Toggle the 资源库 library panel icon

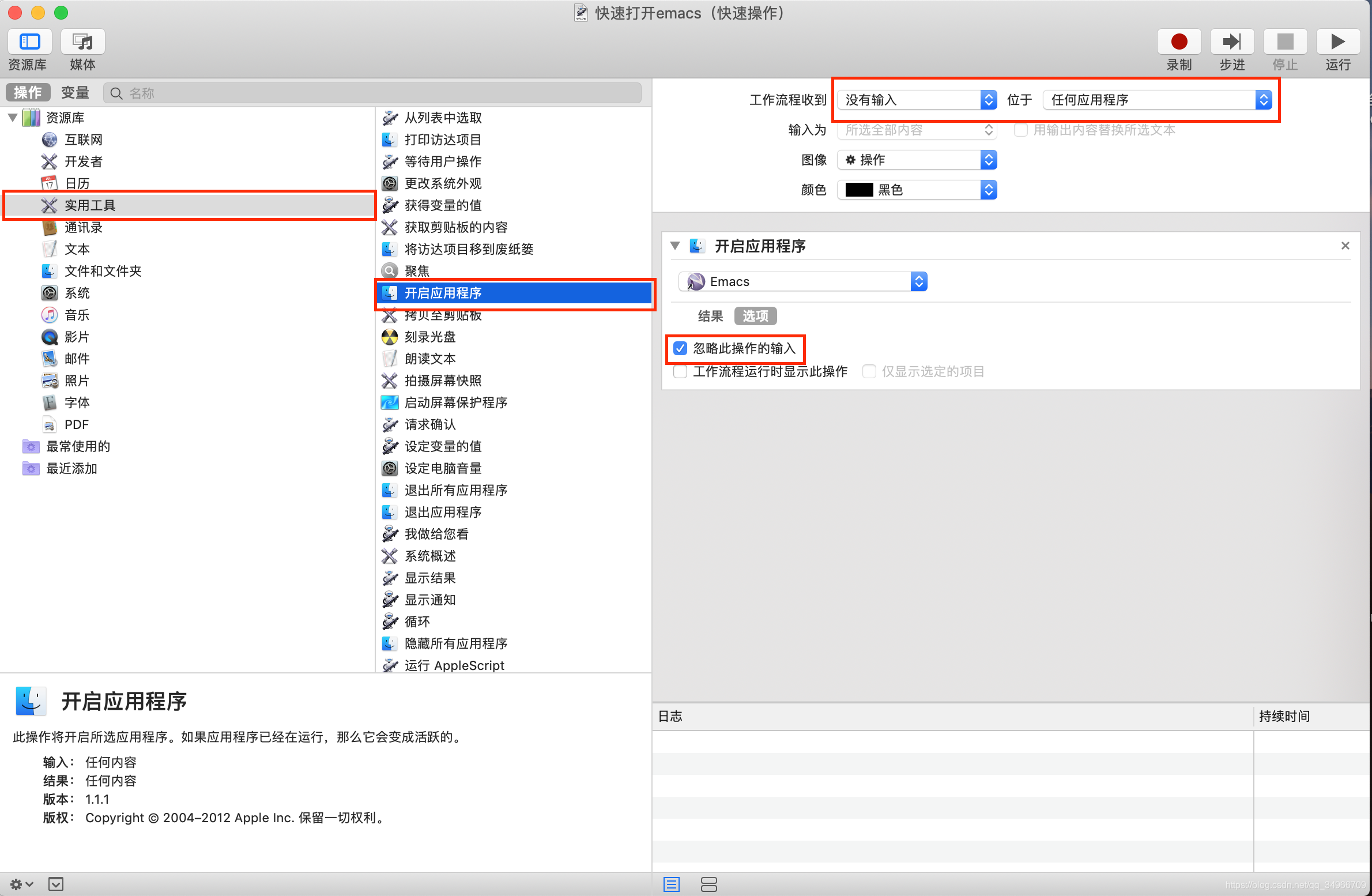pos(29,42)
